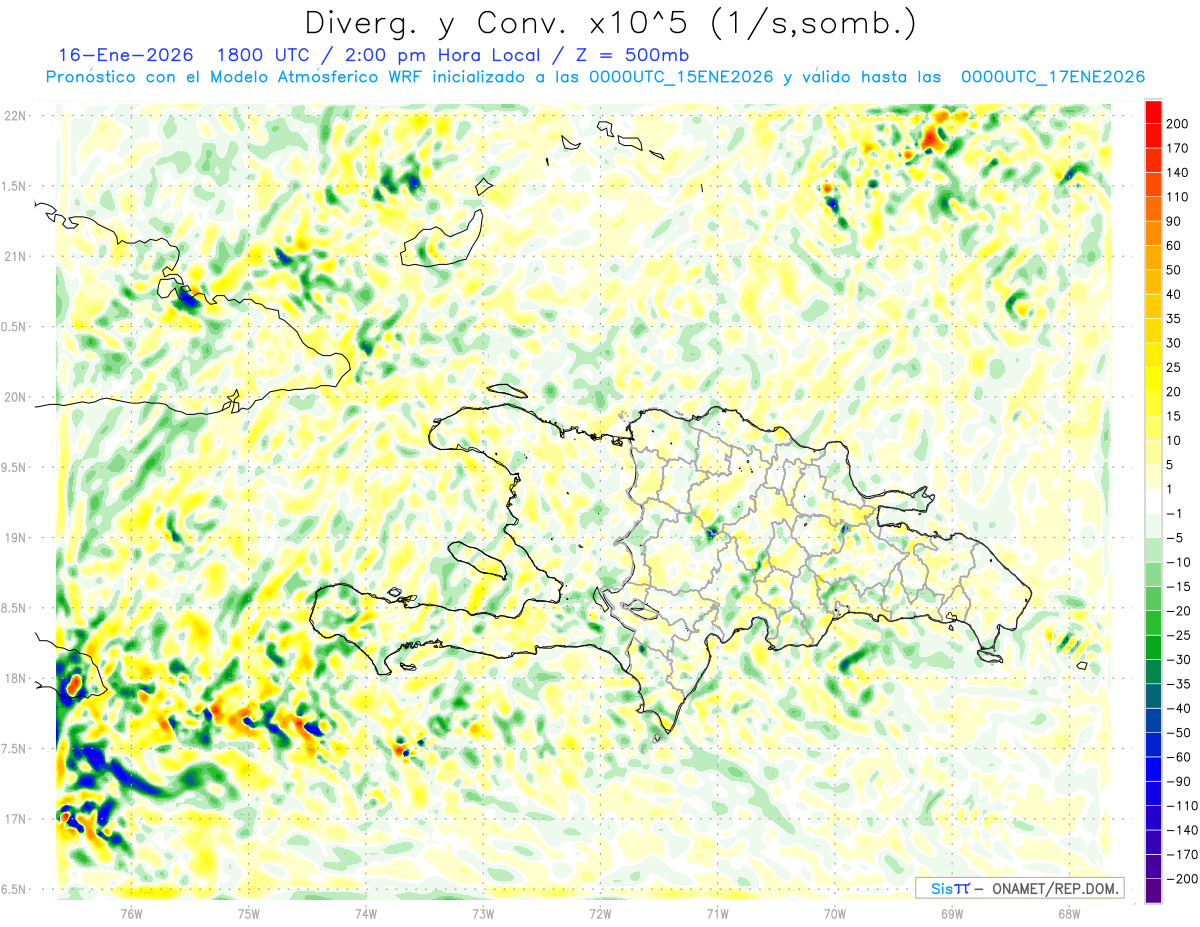Click the '6.5N' latitude label
This screenshot has width=1200, height=927.
12,889
